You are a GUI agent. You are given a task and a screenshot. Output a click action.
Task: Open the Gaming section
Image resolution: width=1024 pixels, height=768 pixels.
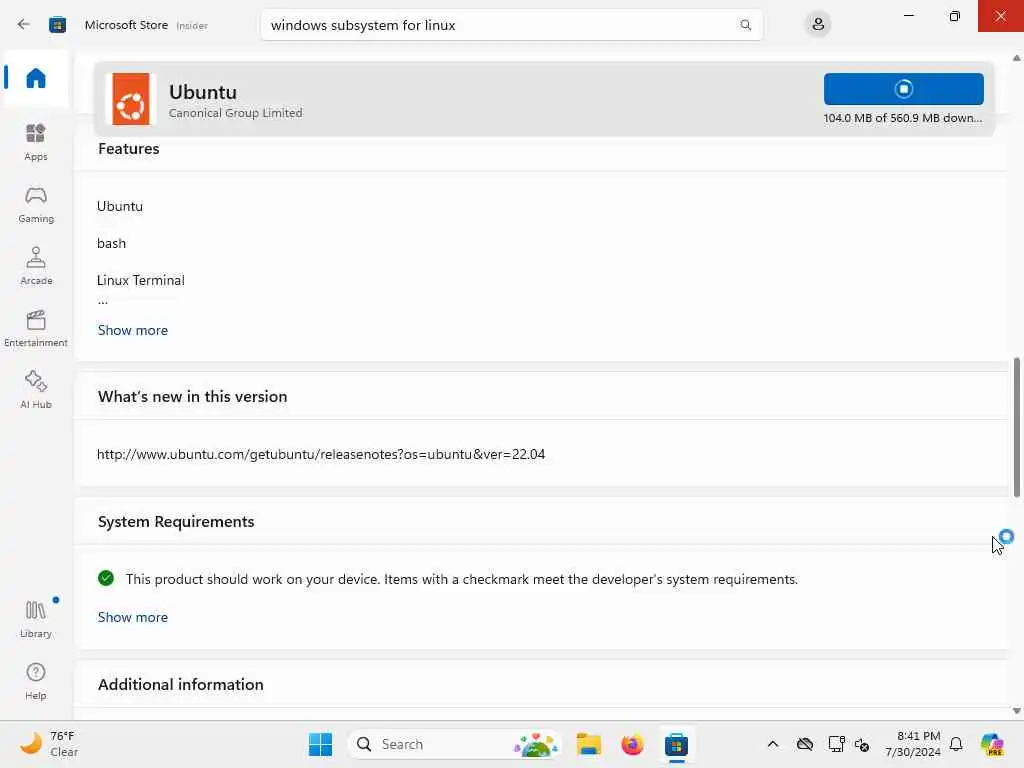tap(36, 204)
